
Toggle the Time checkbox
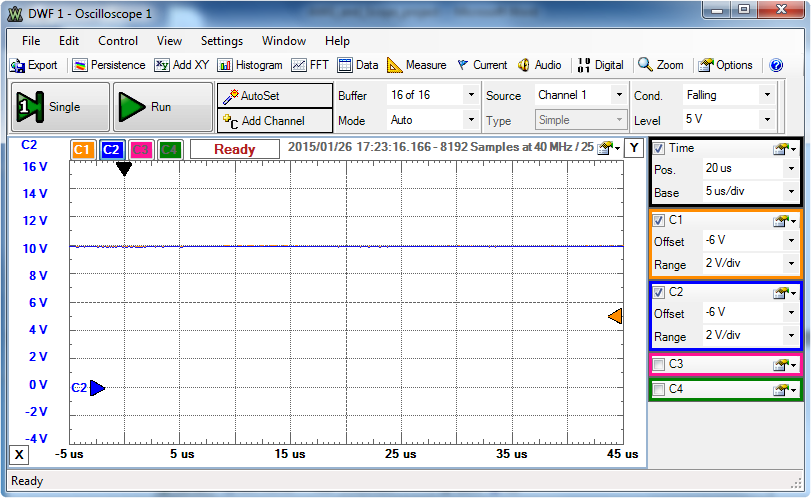pos(658,148)
